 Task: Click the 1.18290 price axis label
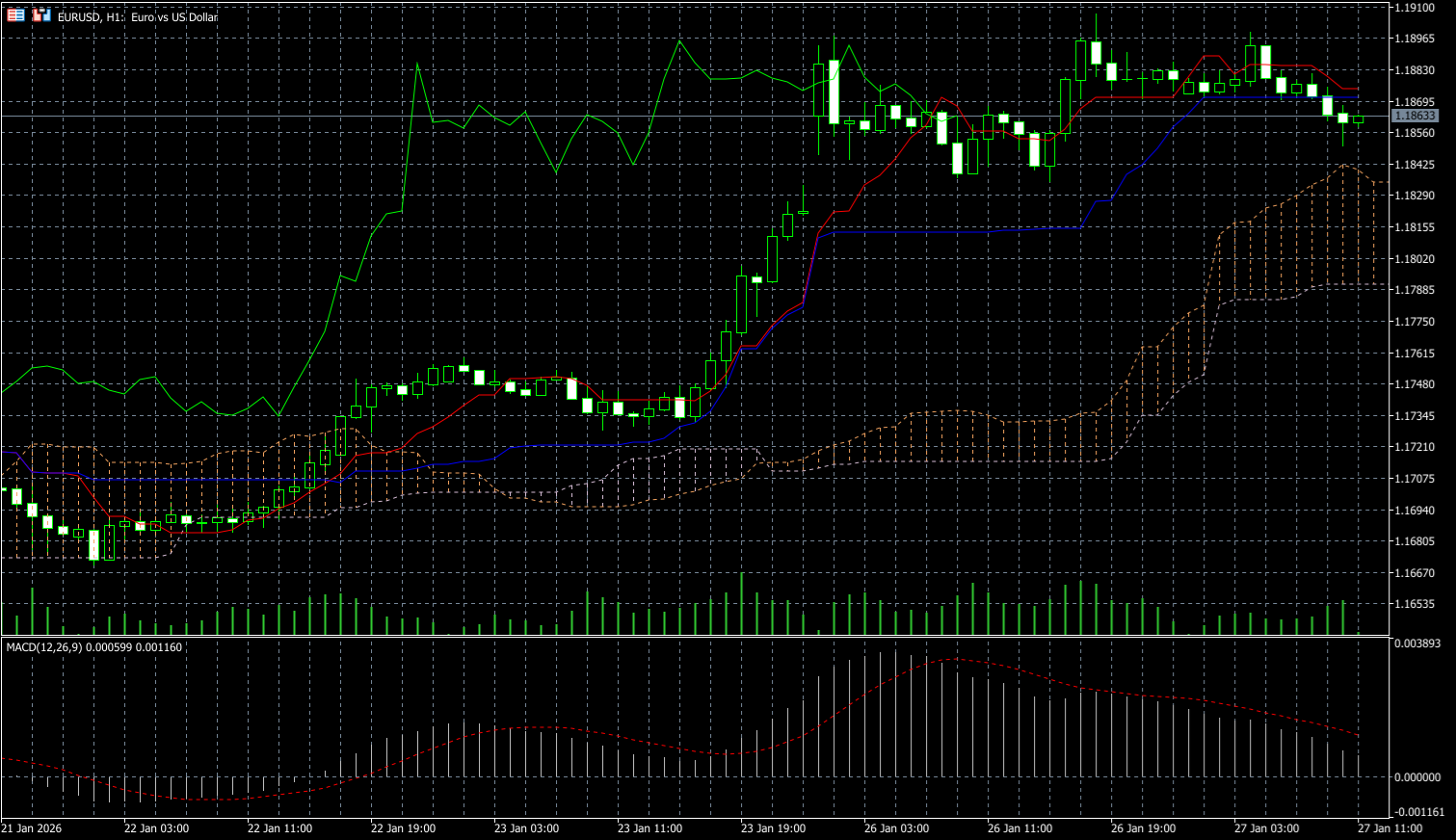[1416, 196]
